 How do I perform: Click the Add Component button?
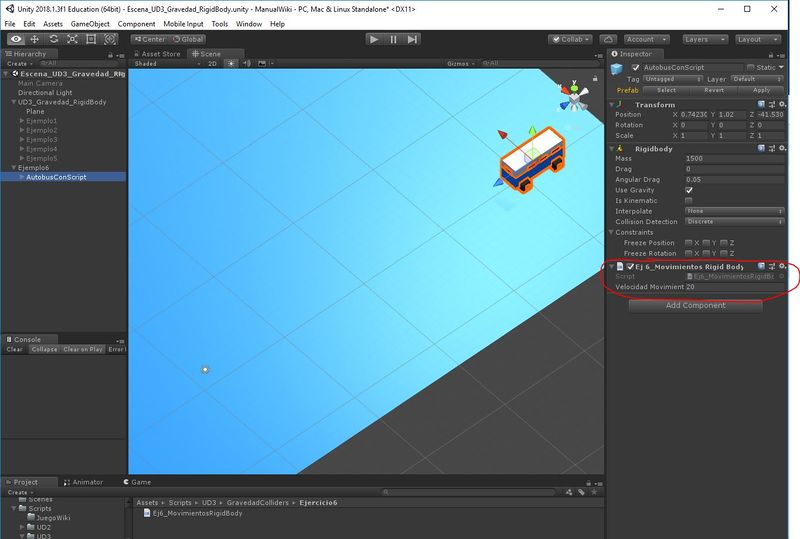tap(695, 305)
